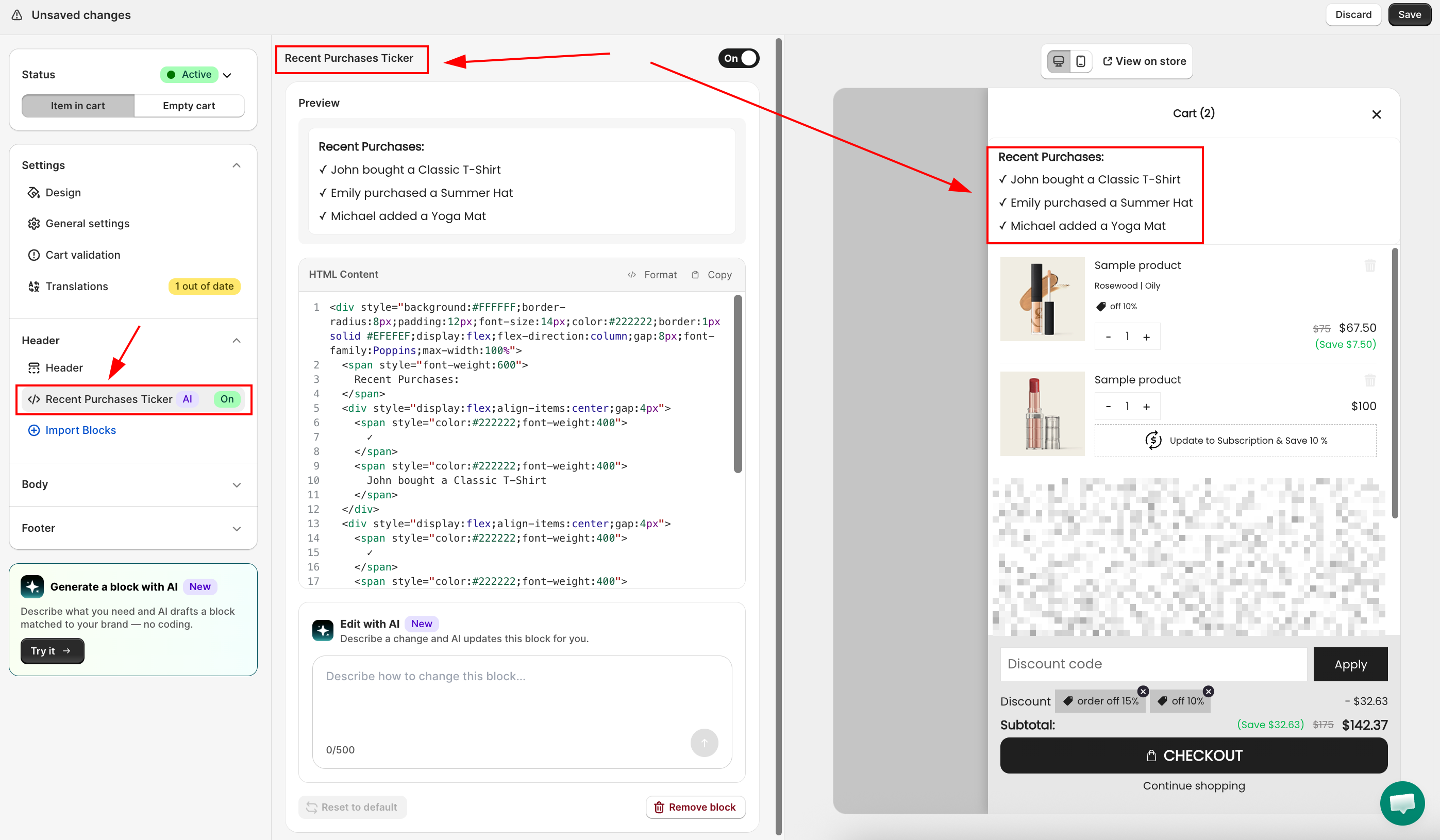
Task: Delete second Sample product trash icon
Action: [1370, 379]
